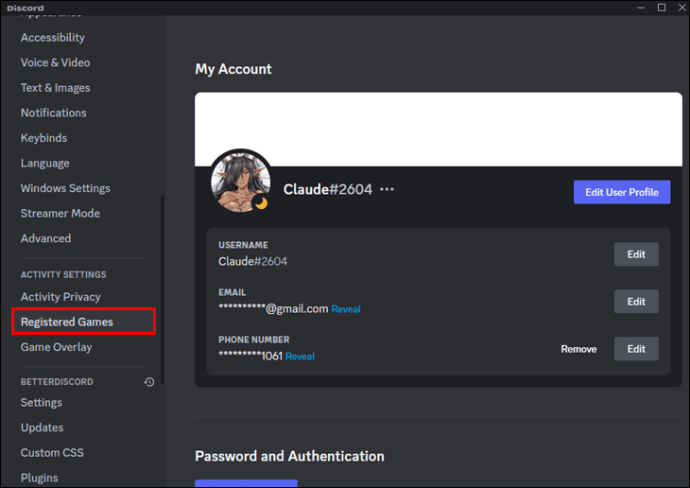The width and height of the screenshot is (690, 488).
Task: Select the Keybinds settings tab
Action: 46,138
